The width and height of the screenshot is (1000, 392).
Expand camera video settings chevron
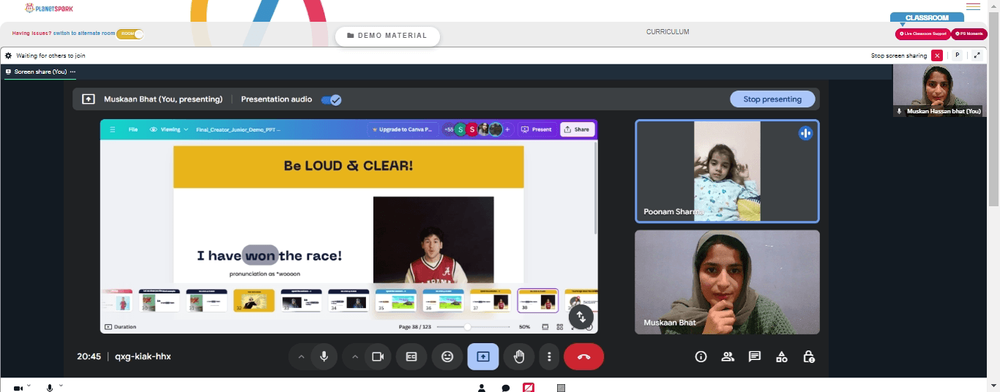355,357
